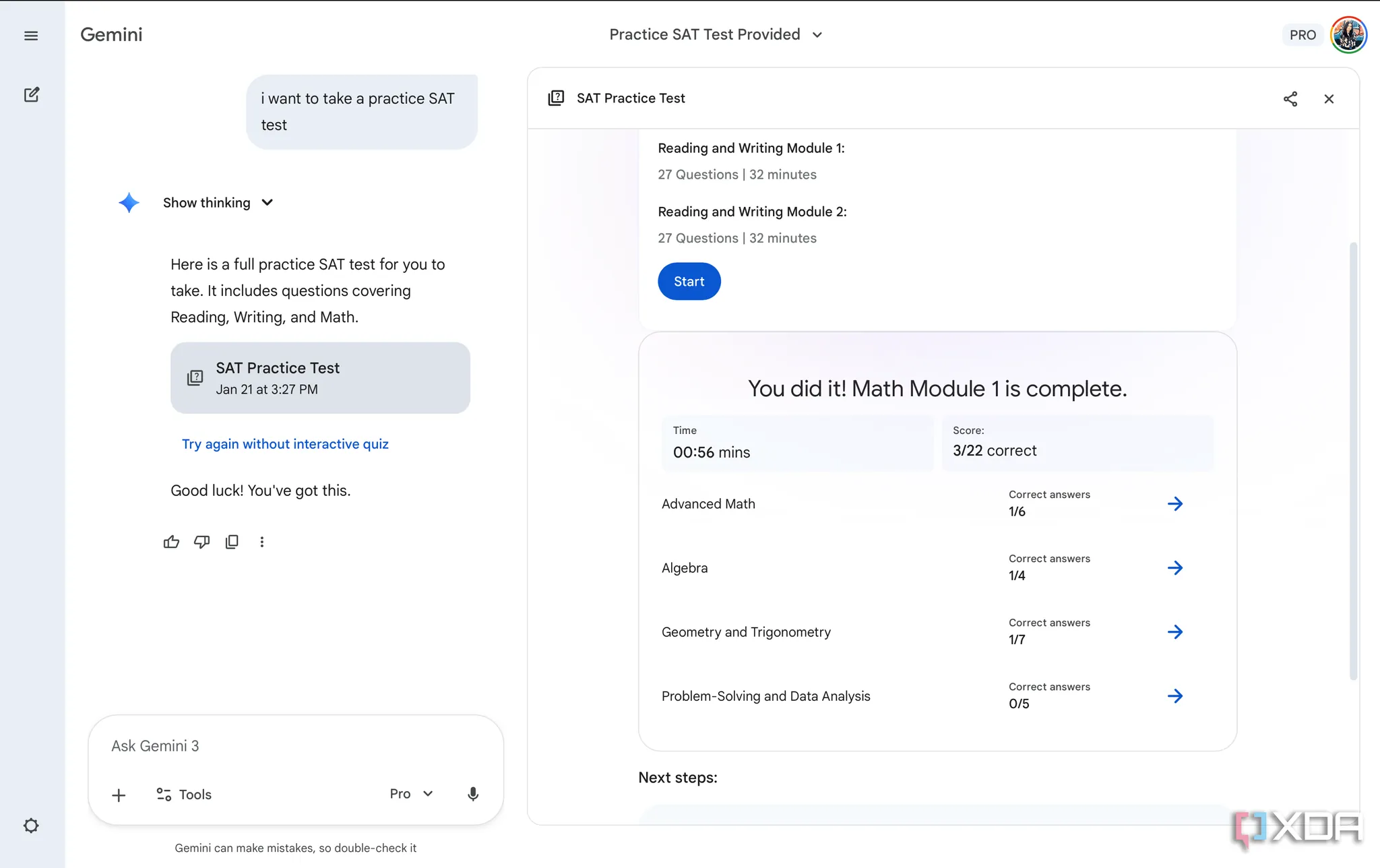View Geometry and Trigonometry results via arrow

[x=1175, y=632]
